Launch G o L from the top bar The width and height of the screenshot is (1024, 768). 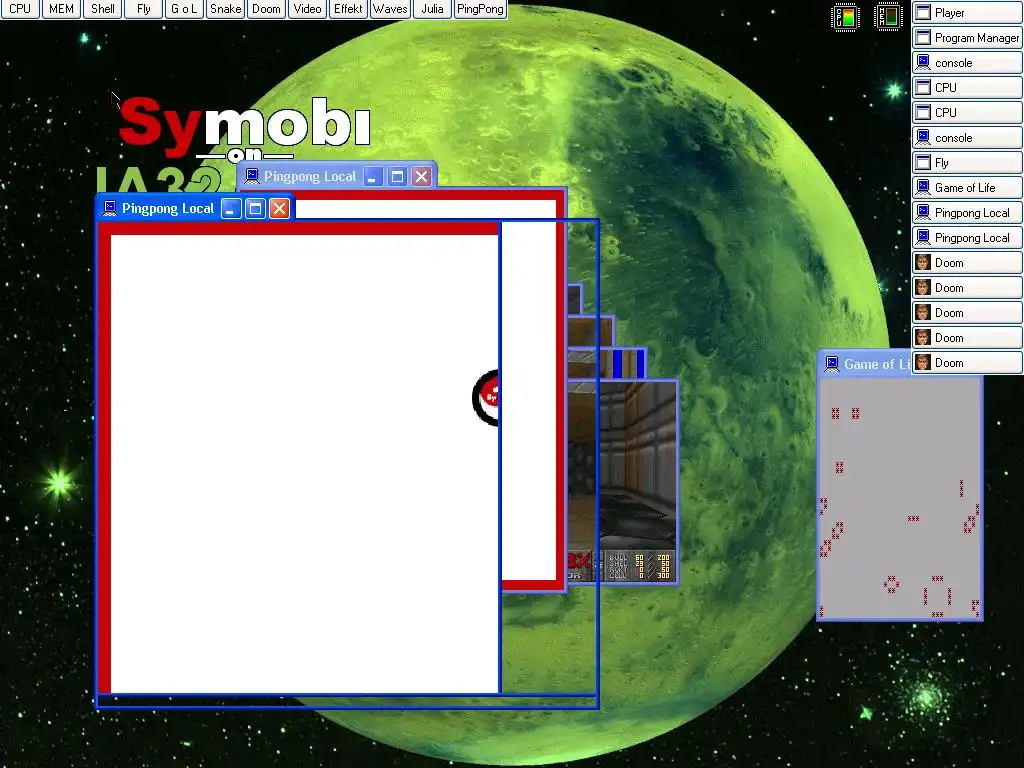[184, 9]
